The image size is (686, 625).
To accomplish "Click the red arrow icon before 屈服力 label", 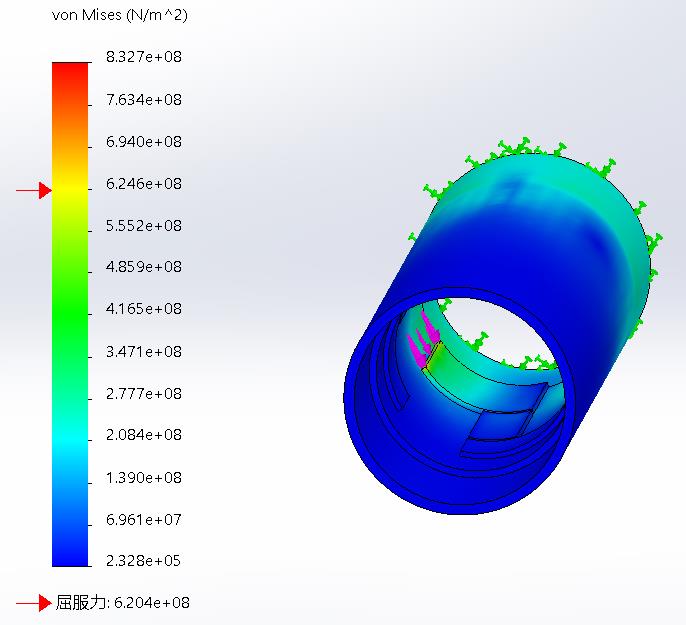I will click(34, 603).
